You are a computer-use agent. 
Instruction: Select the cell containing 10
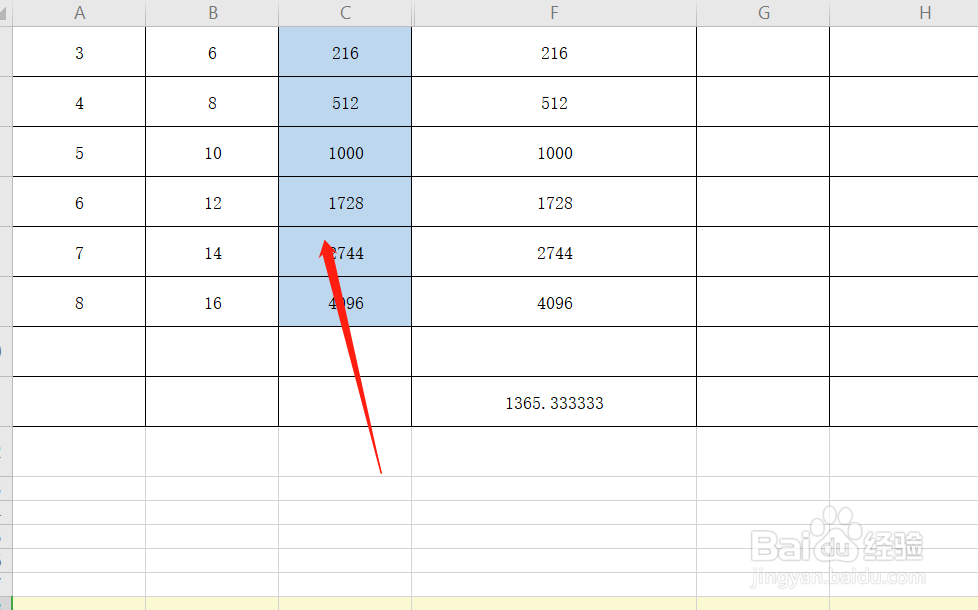tap(212, 152)
